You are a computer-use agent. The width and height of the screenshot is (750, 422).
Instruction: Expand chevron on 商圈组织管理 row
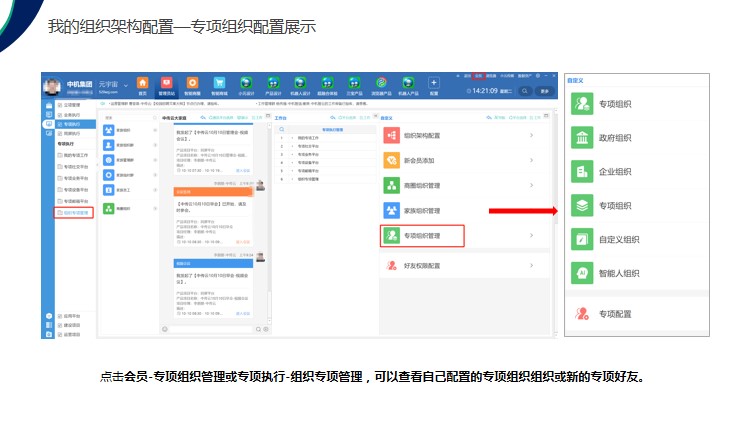pyautogui.click(x=531, y=185)
